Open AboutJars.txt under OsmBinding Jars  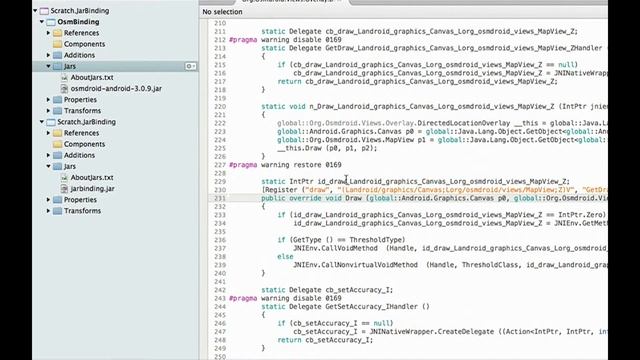92,77
